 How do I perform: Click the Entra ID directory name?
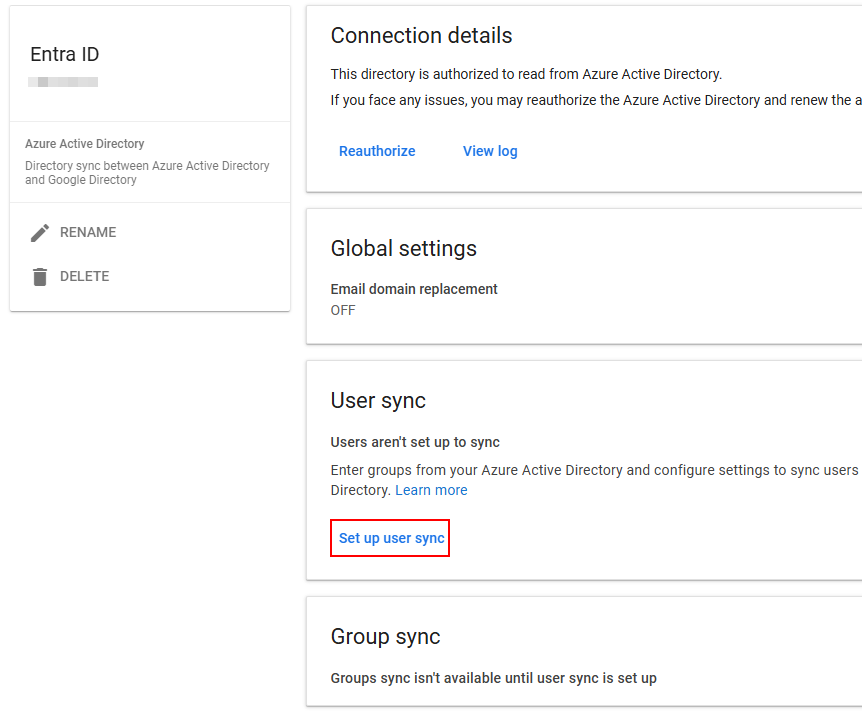(x=65, y=55)
